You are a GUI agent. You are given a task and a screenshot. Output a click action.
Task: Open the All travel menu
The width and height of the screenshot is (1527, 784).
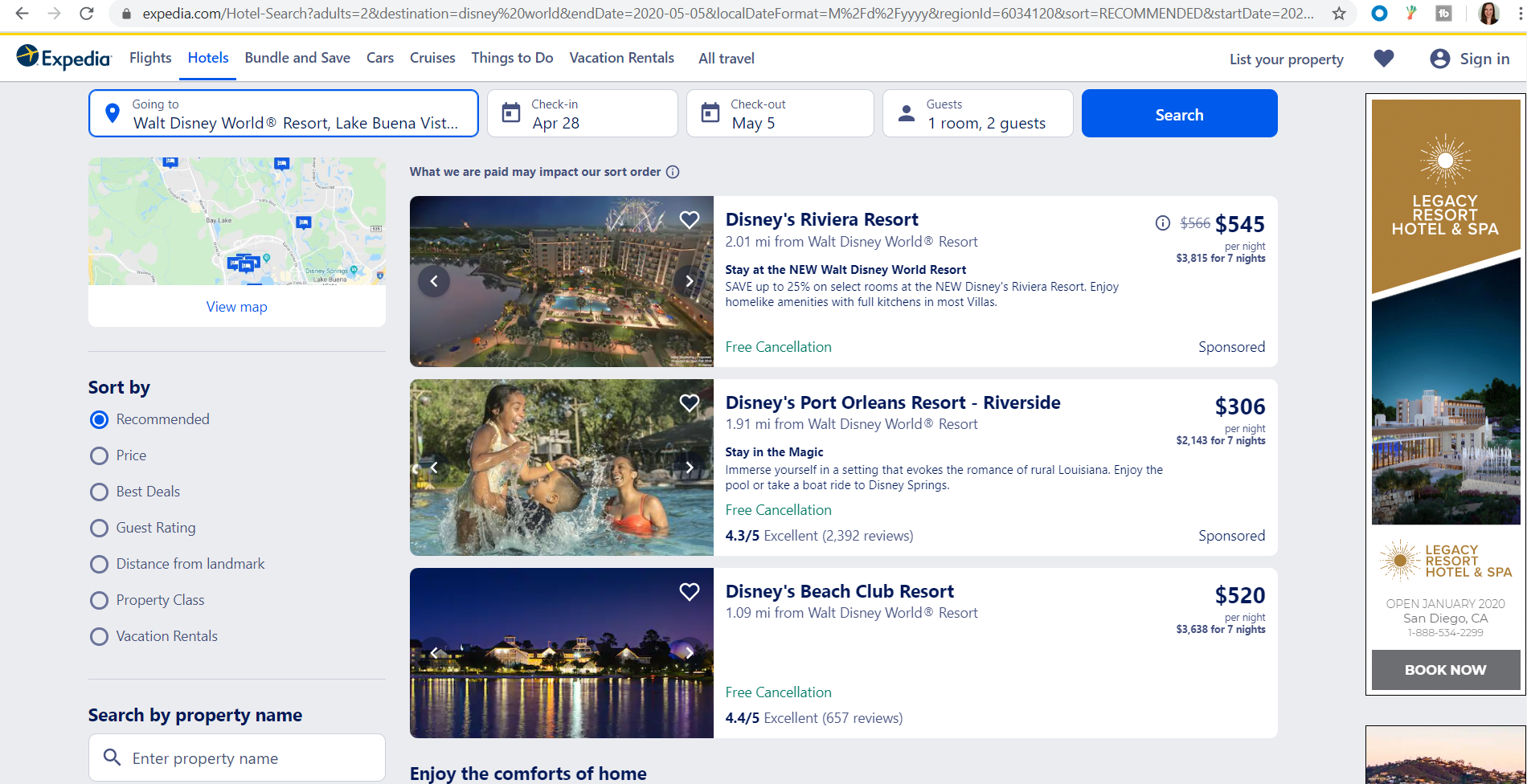pyautogui.click(x=727, y=59)
